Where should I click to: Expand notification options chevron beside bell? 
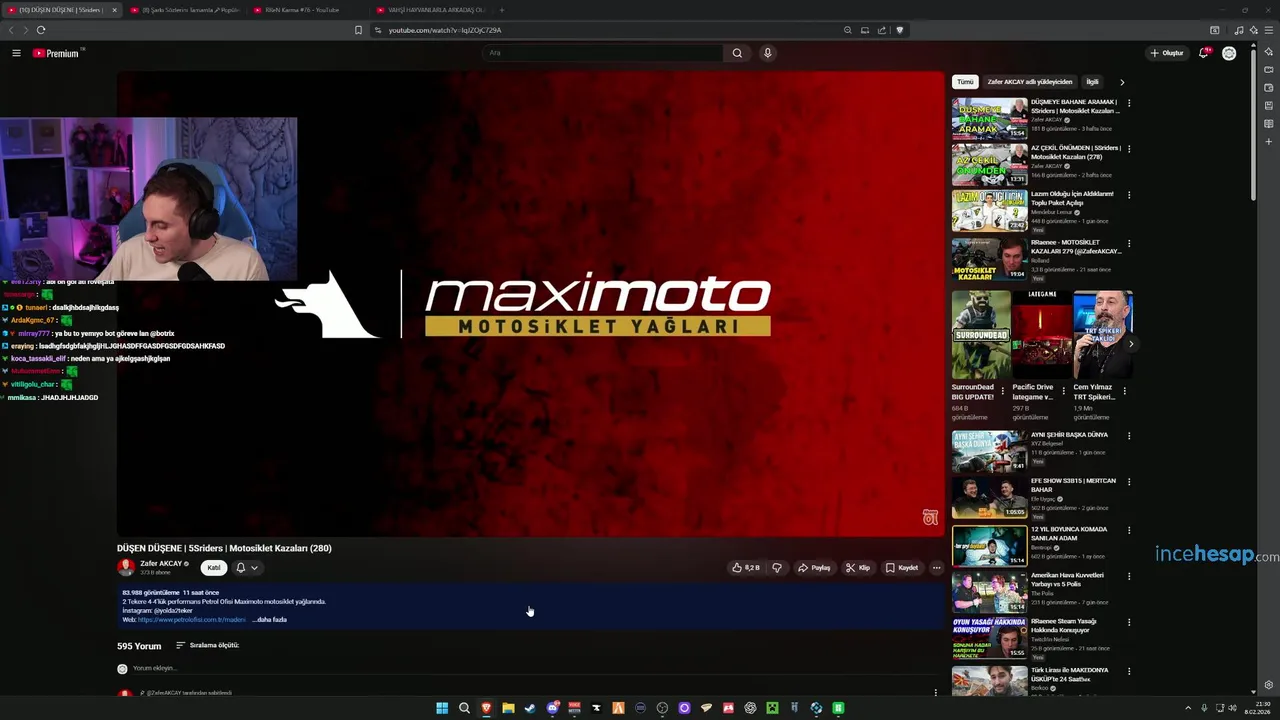254,568
